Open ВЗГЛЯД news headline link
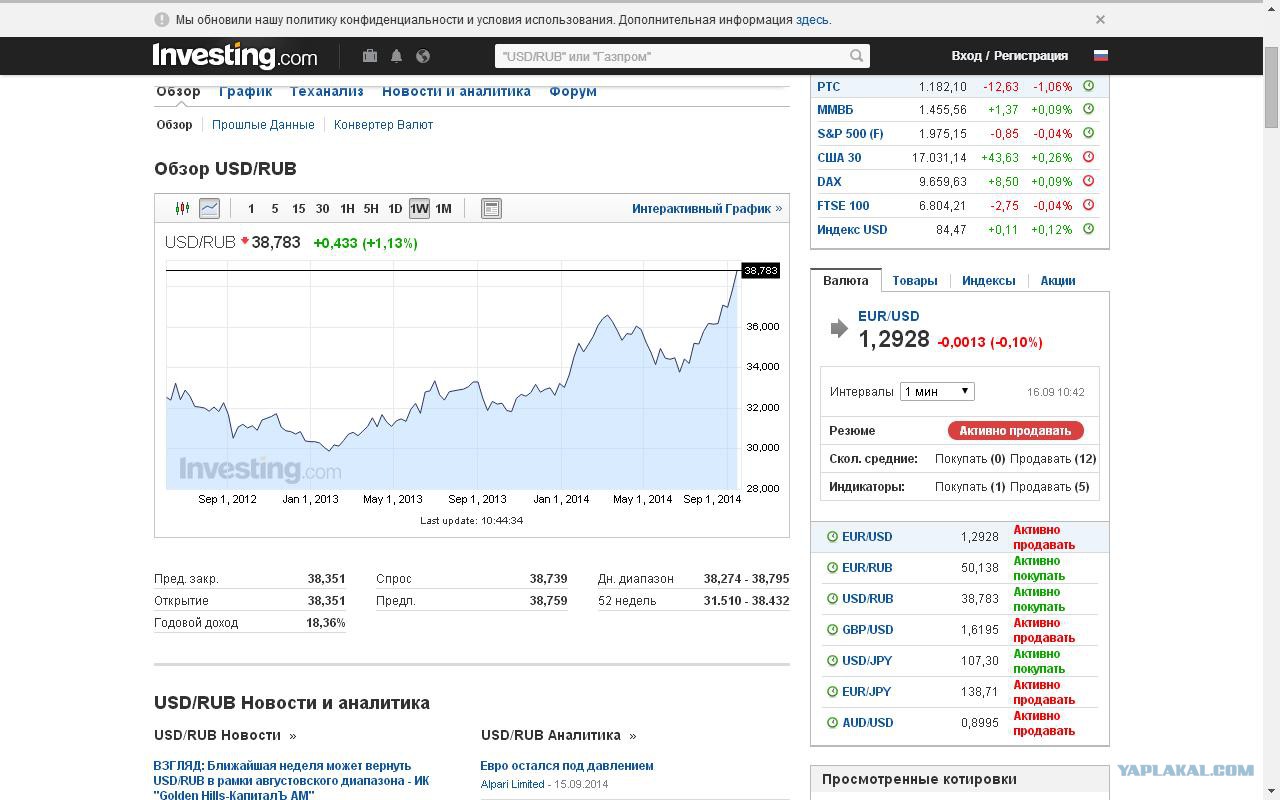1280x800 pixels. tap(292, 780)
